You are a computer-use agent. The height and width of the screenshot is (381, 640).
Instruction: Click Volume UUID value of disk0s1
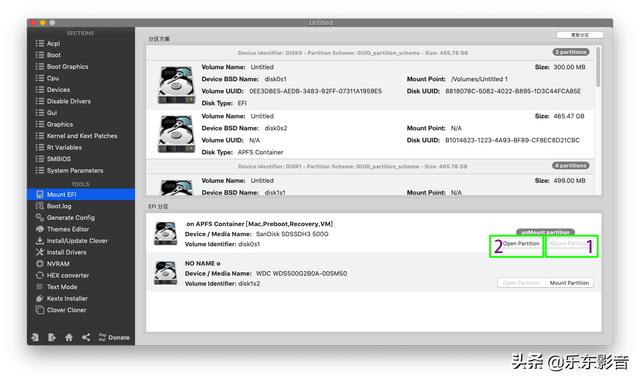tap(316, 91)
